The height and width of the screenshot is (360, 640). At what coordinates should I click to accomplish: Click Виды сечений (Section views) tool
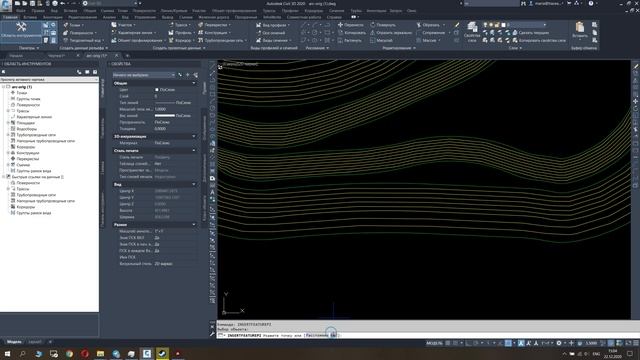pos(273,40)
